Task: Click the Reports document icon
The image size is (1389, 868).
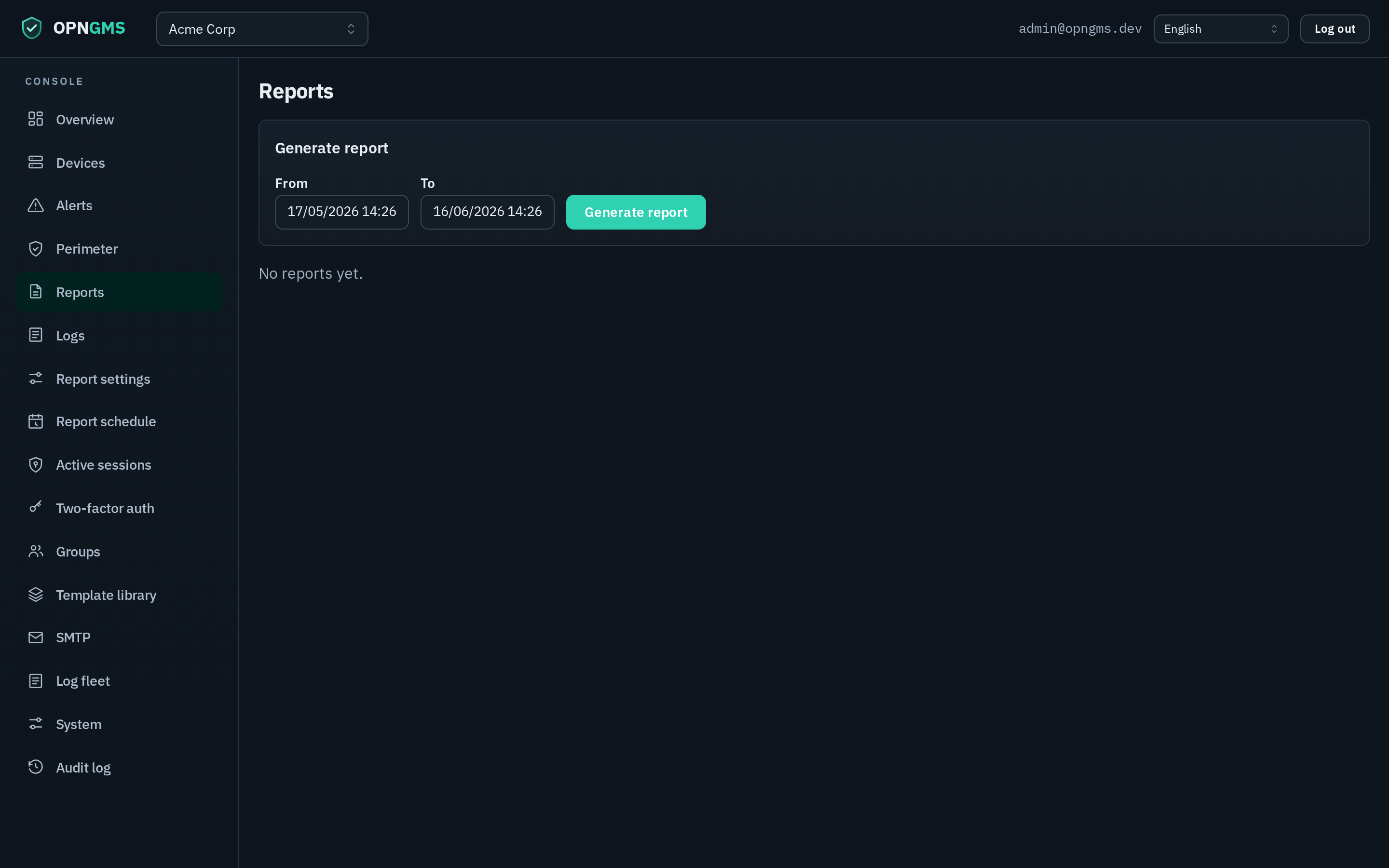Action: pyautogui.click(x=36, y=292)
